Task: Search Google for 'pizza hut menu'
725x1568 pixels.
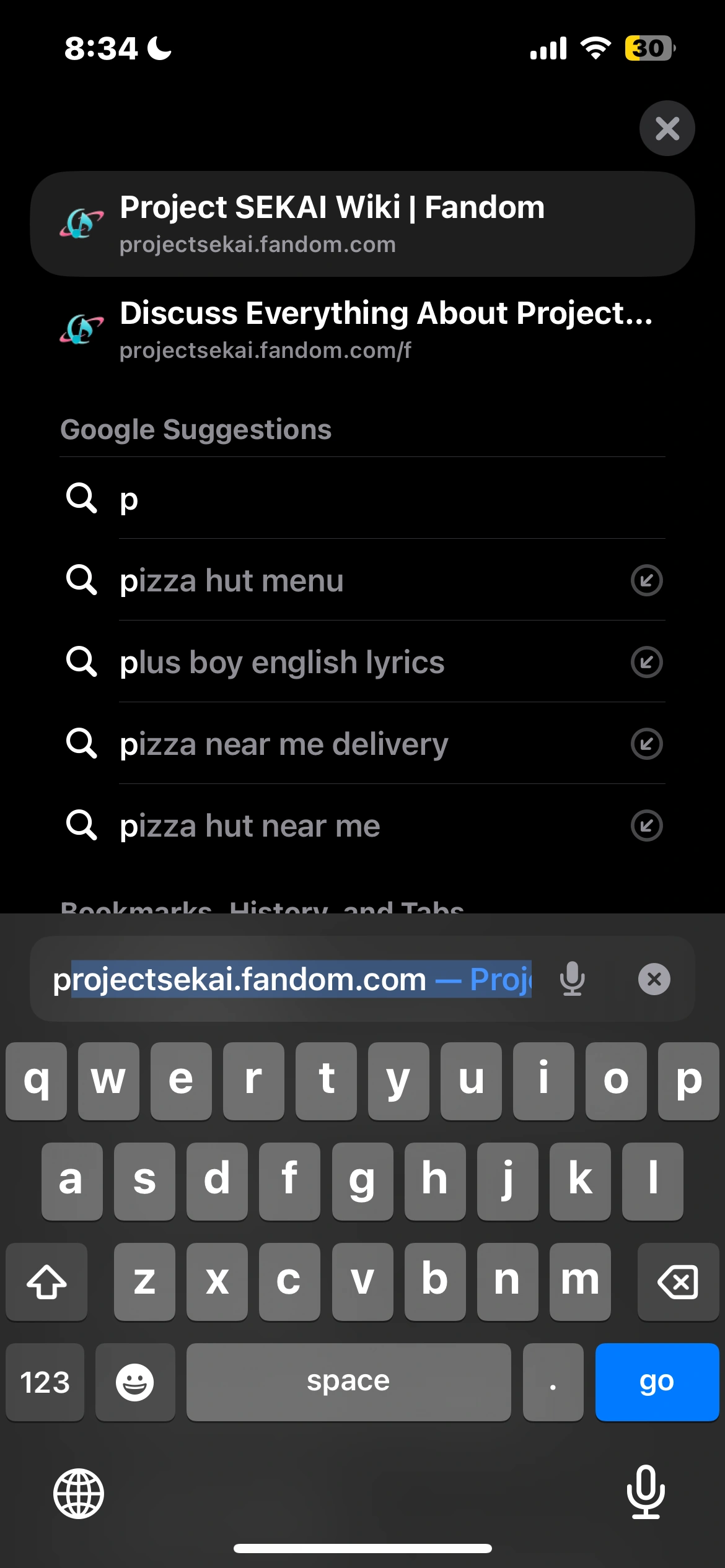Action: click(232, 581)
